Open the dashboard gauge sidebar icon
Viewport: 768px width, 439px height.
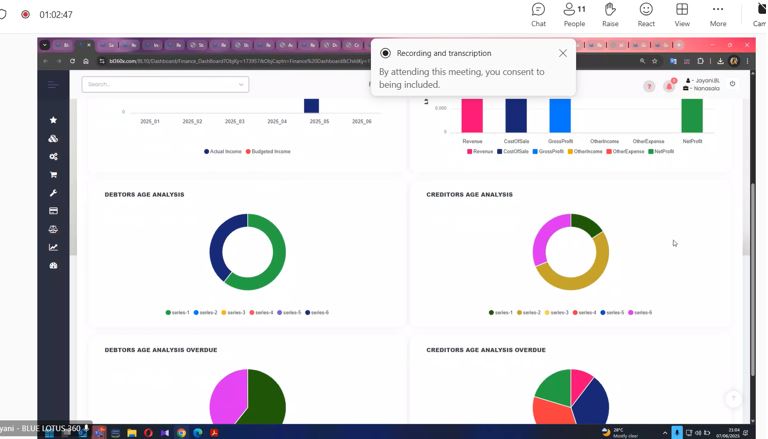coord(53,265)
